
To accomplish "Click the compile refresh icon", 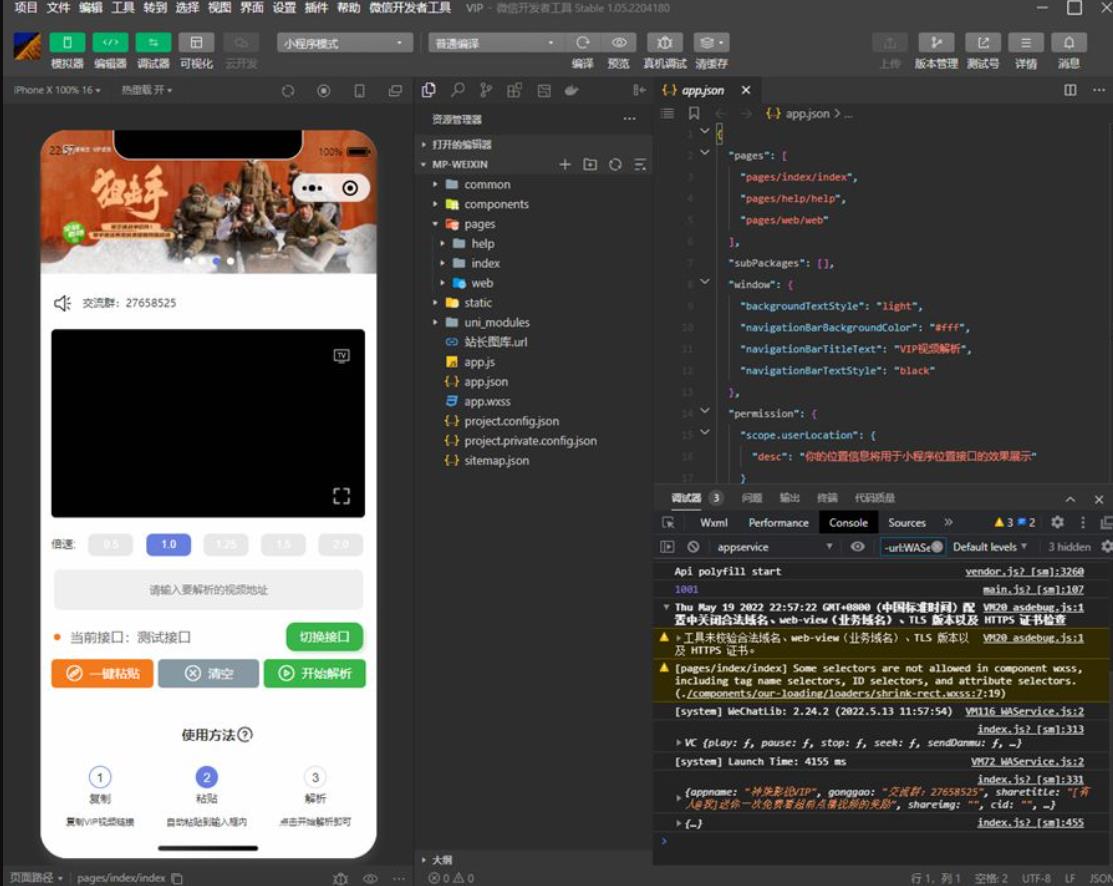I will 582,43.
